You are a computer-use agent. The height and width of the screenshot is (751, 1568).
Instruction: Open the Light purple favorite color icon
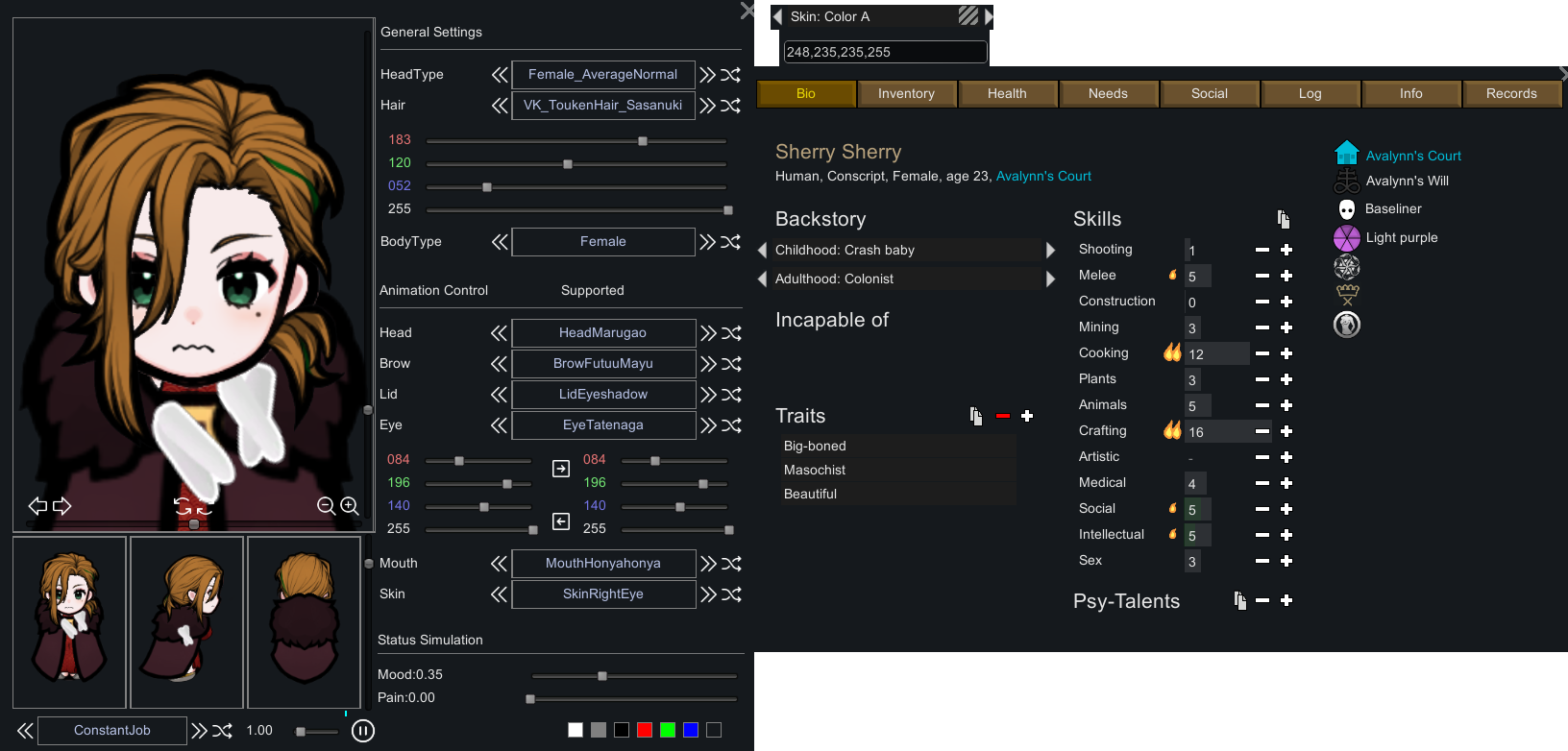pyautogui.click(x=1347, y=237)
